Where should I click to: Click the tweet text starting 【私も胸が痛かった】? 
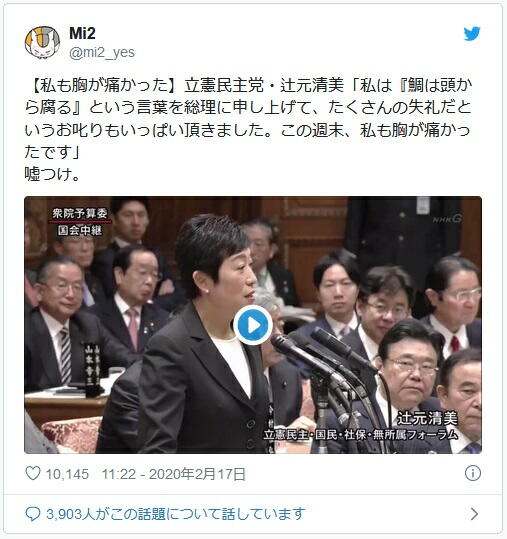pyautogui.click(x=248, y=119)
